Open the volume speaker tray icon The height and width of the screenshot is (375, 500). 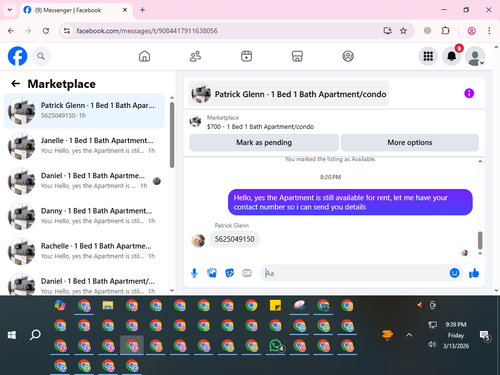point(432,344)
